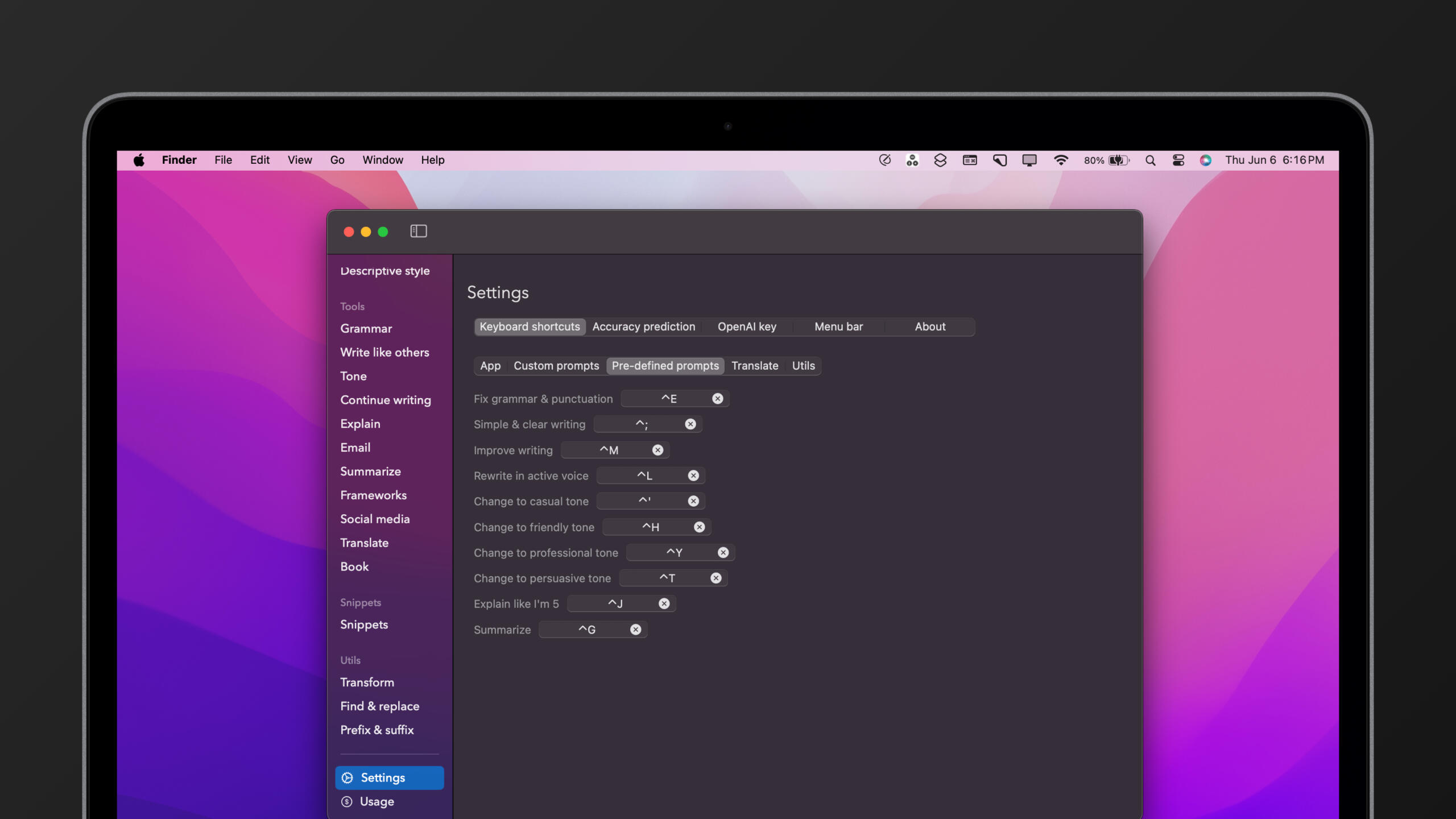Screen dimensions: 1456x819
Task: Remove the Summarize shortcut via its X icon
Action: point(636,630)
